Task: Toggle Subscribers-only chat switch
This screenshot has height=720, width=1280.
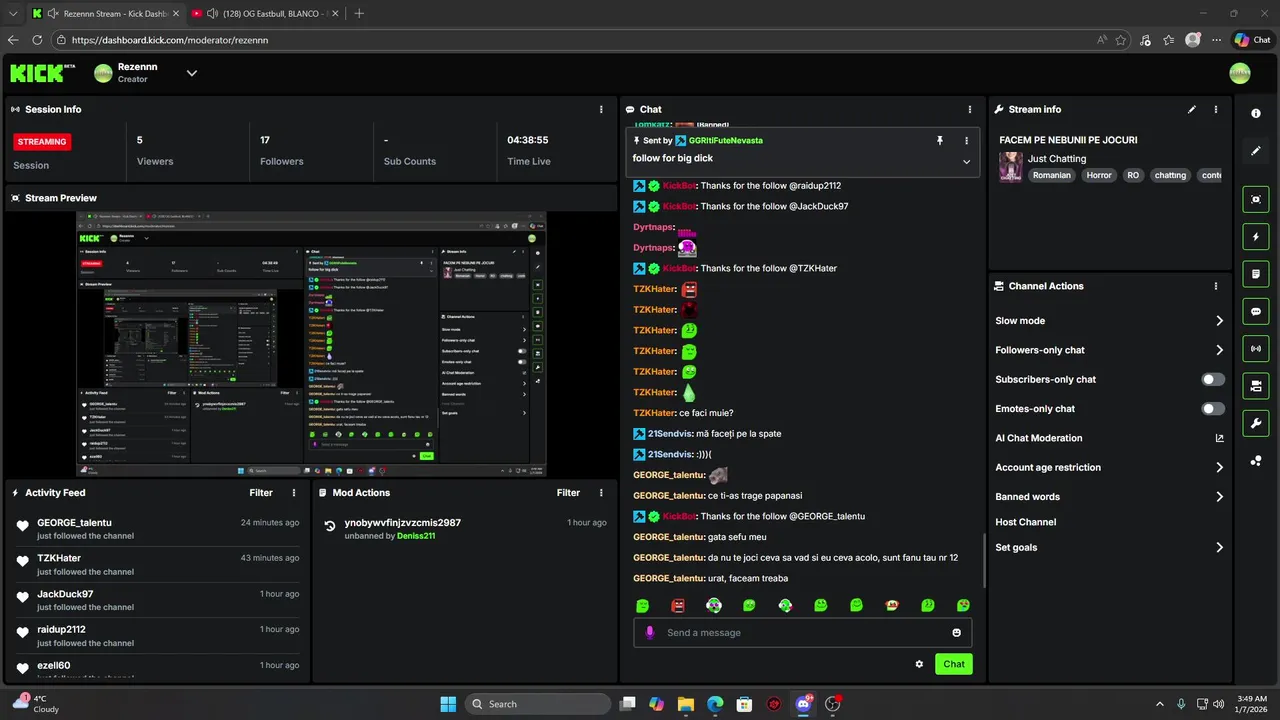Action: pyautogui.click(x=1213, y=379)
